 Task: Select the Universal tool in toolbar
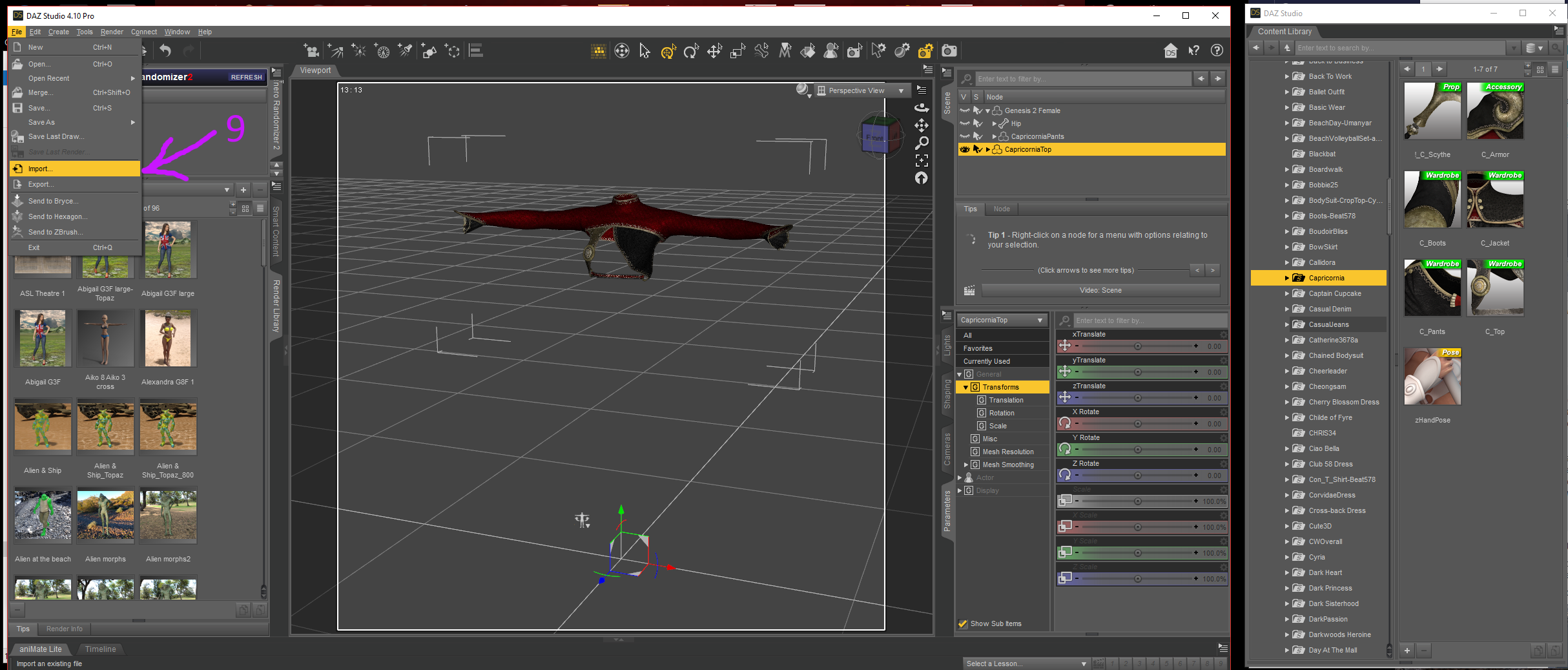(668, 51)
